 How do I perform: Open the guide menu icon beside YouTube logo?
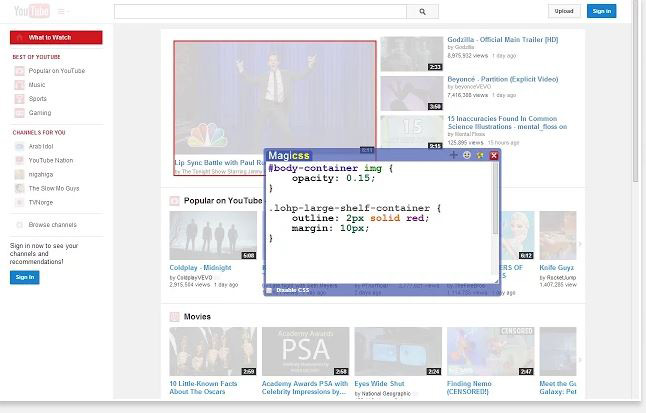(62, 12)
